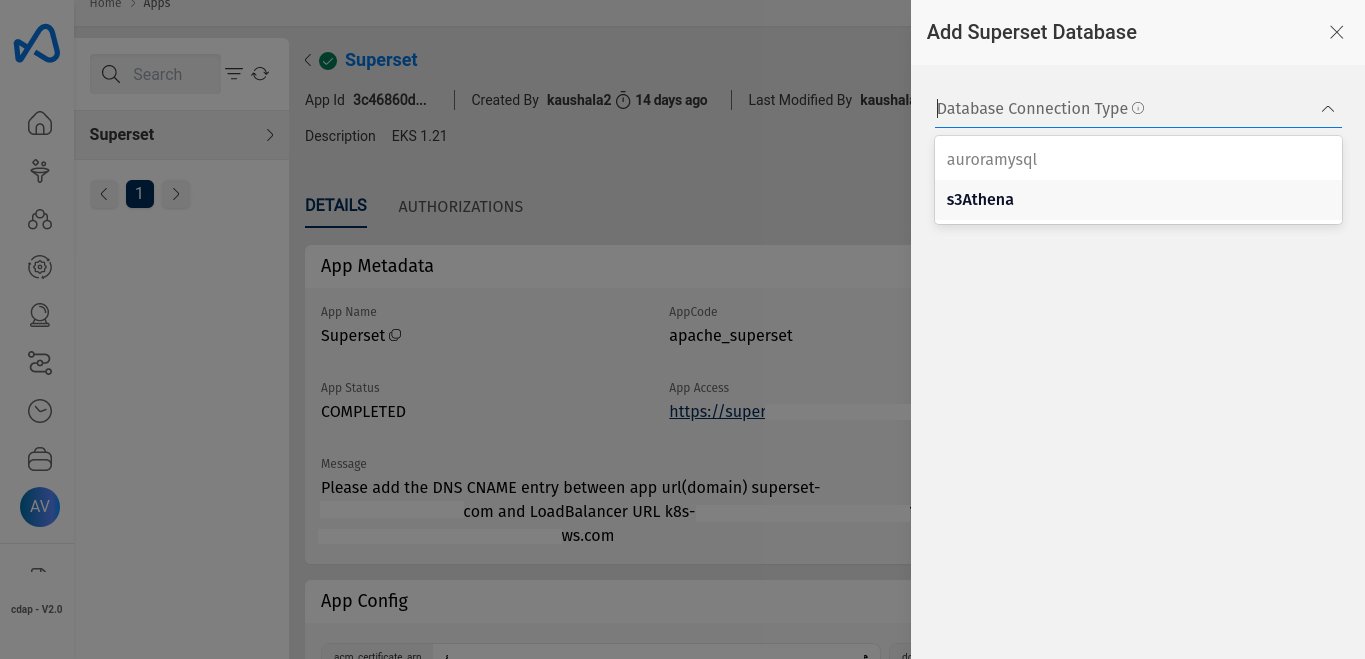Close the Add Superset Database panel
1365x659 pixels.
coord(1337,32)
